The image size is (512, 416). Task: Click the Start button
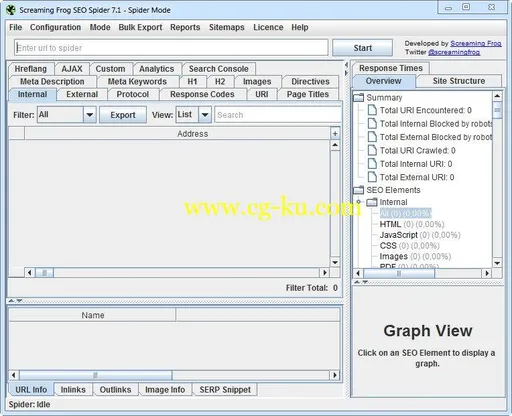pyautogui.click(x=363, y=48)
